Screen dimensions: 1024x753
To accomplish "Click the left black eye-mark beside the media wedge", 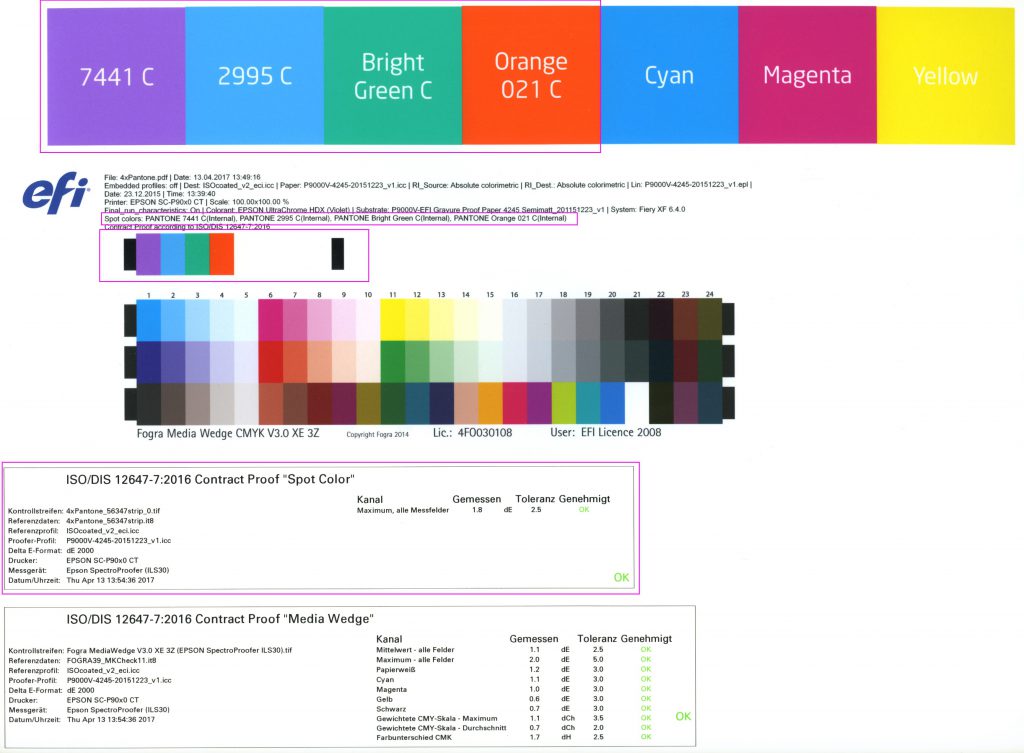I will click(x=127, y=320).
